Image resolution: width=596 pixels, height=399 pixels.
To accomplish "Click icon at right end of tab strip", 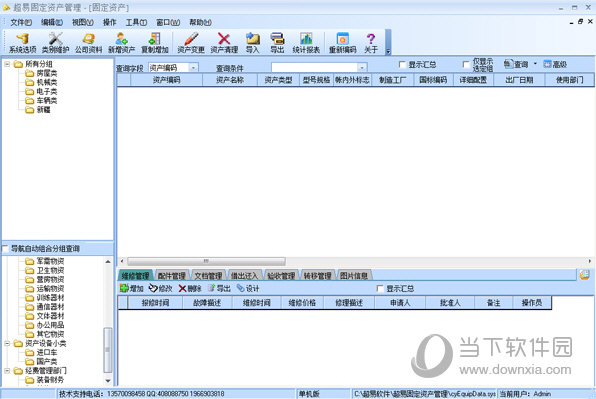I will pos(585,274).
